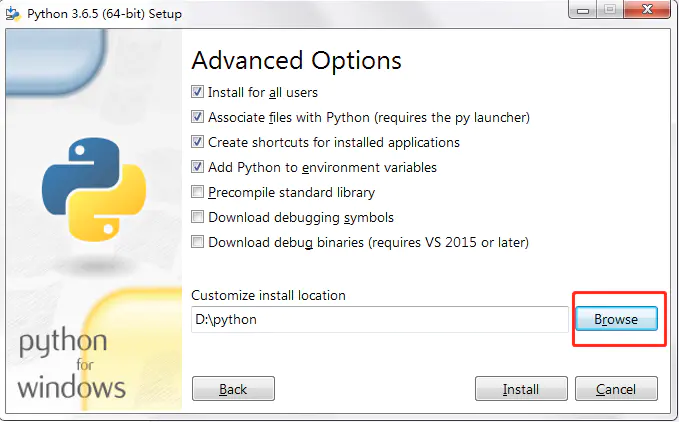Check Download debugging symbols
The width and height of the screenshot is (679, 422).
coord(197,217)
